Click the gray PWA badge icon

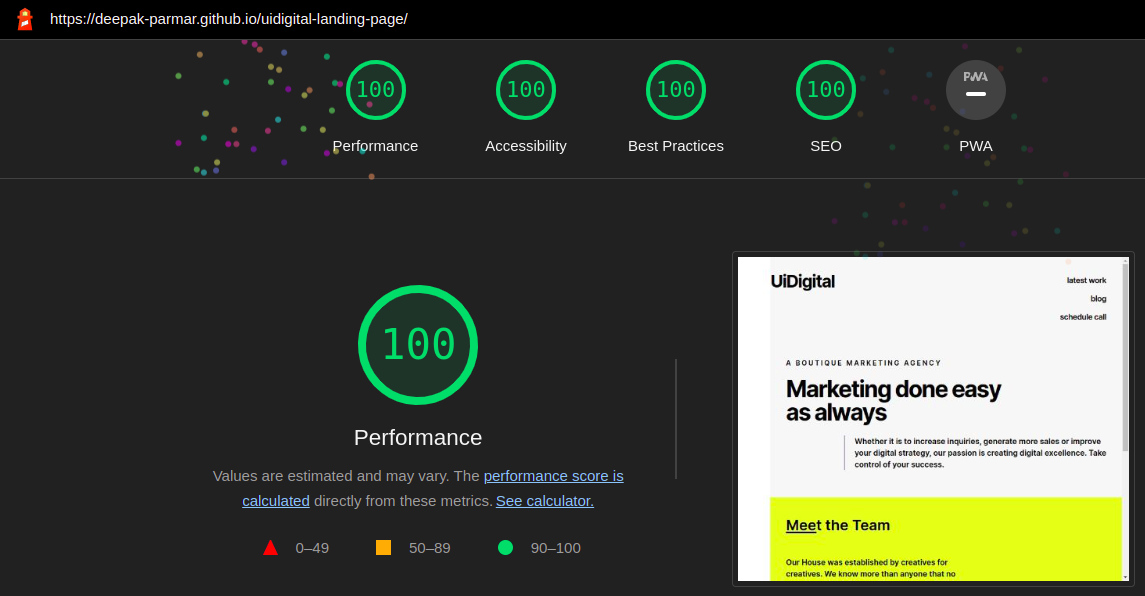pos(975,89)
